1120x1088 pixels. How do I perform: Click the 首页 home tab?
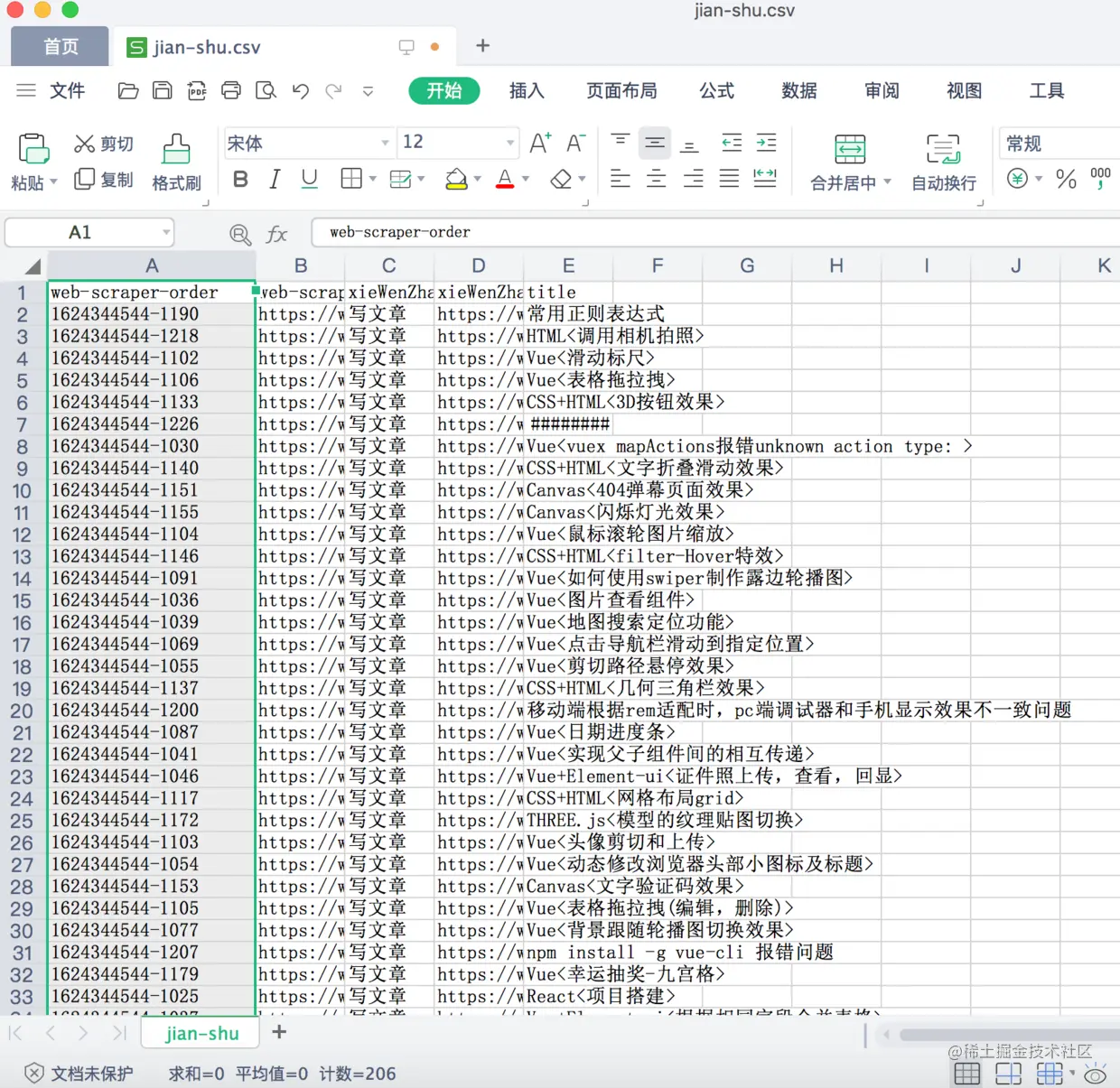[x=61, y=47]
